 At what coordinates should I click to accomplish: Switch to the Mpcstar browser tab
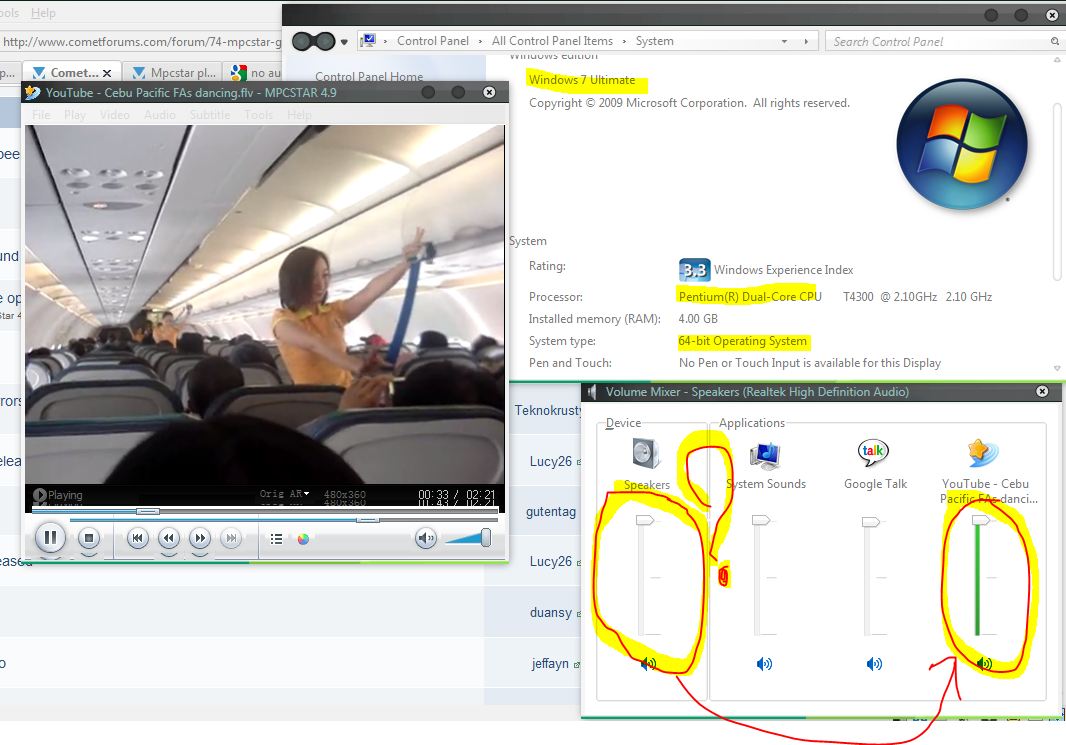180,73
